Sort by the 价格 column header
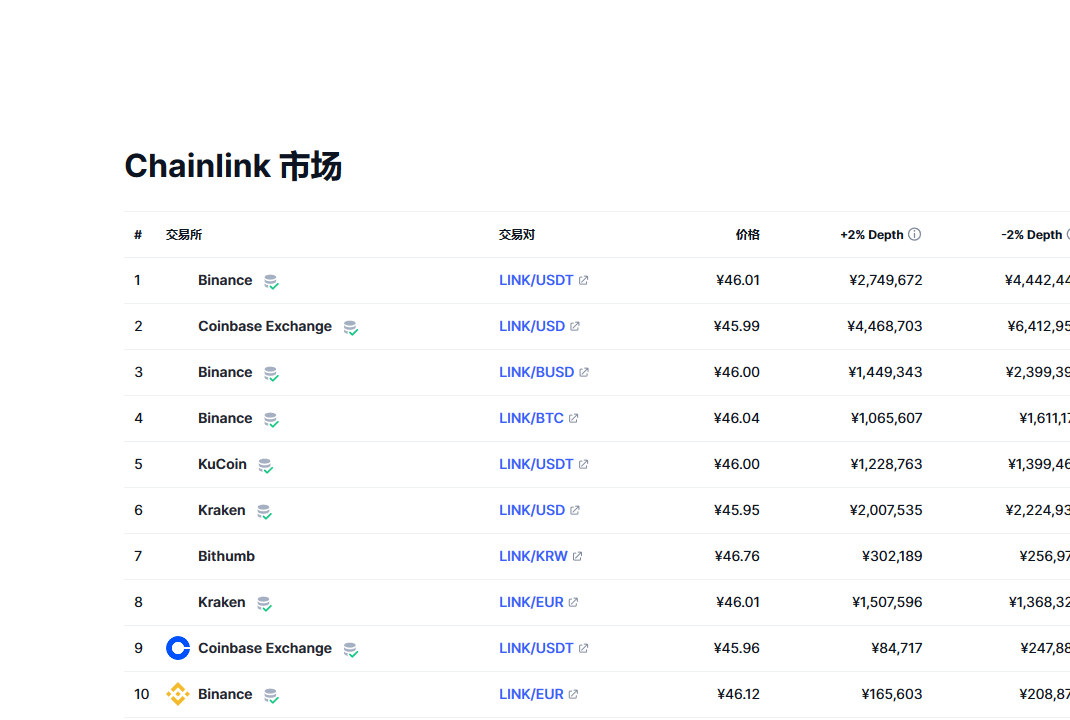 (x=747, y=235)
